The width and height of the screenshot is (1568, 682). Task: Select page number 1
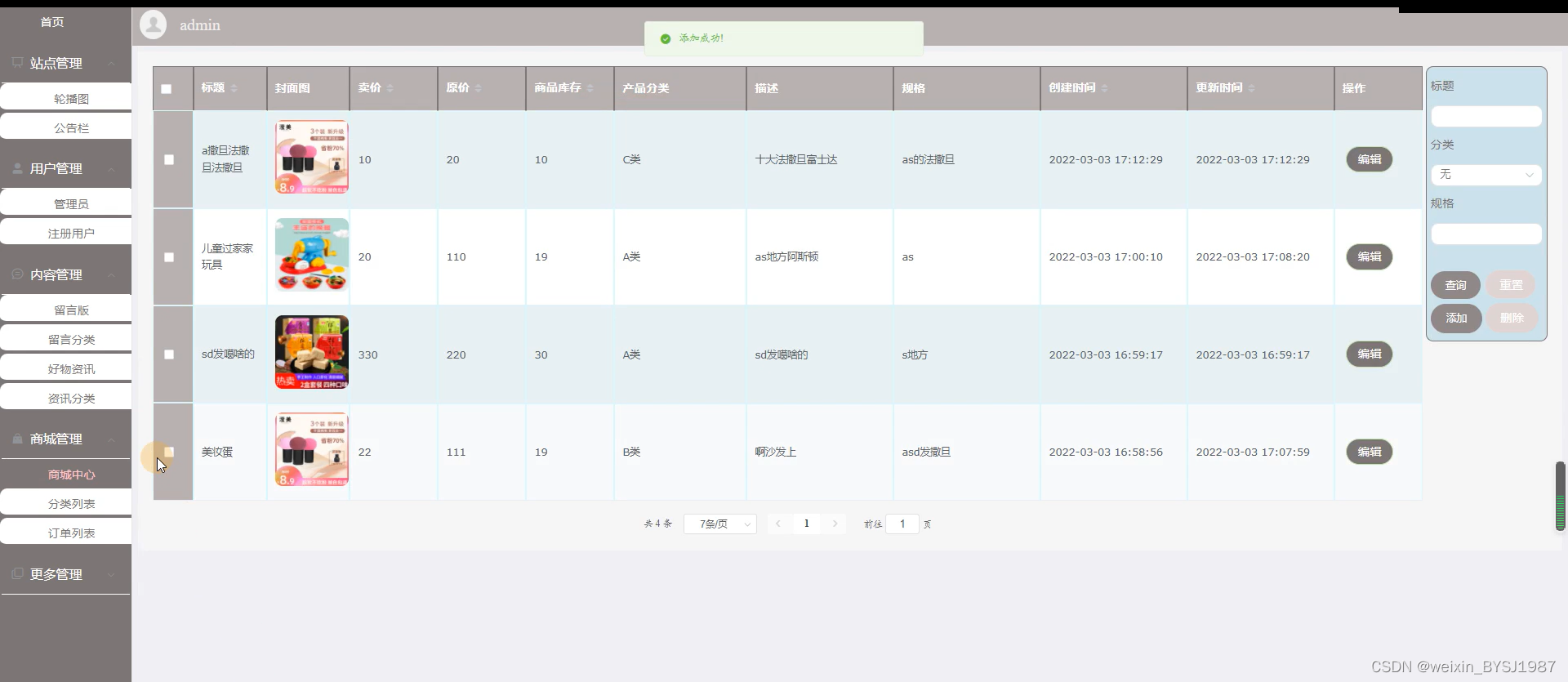point(807,524)
